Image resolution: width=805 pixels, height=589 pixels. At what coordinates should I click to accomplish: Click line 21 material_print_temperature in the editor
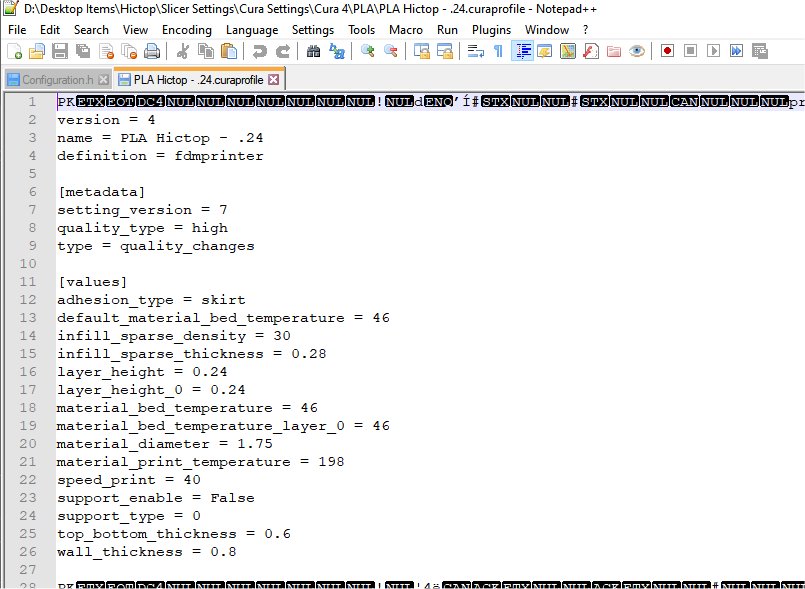pos(200,462)
